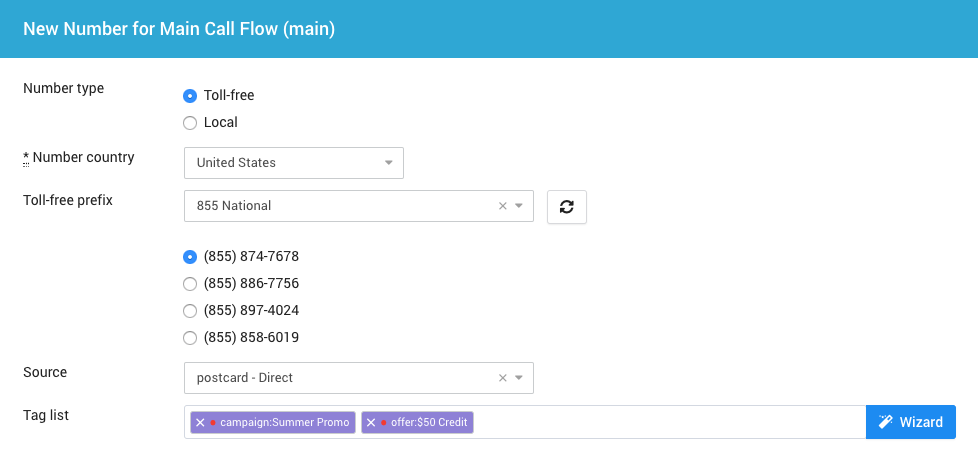Viewport: 978px width, 468px height.
Task: Open the Number country dropdown
Action: [293, 163]
